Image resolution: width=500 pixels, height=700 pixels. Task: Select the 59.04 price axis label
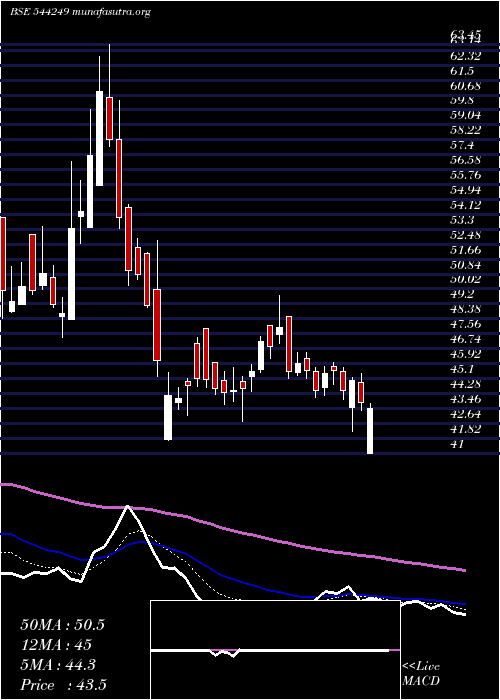(x=466, y=115)
